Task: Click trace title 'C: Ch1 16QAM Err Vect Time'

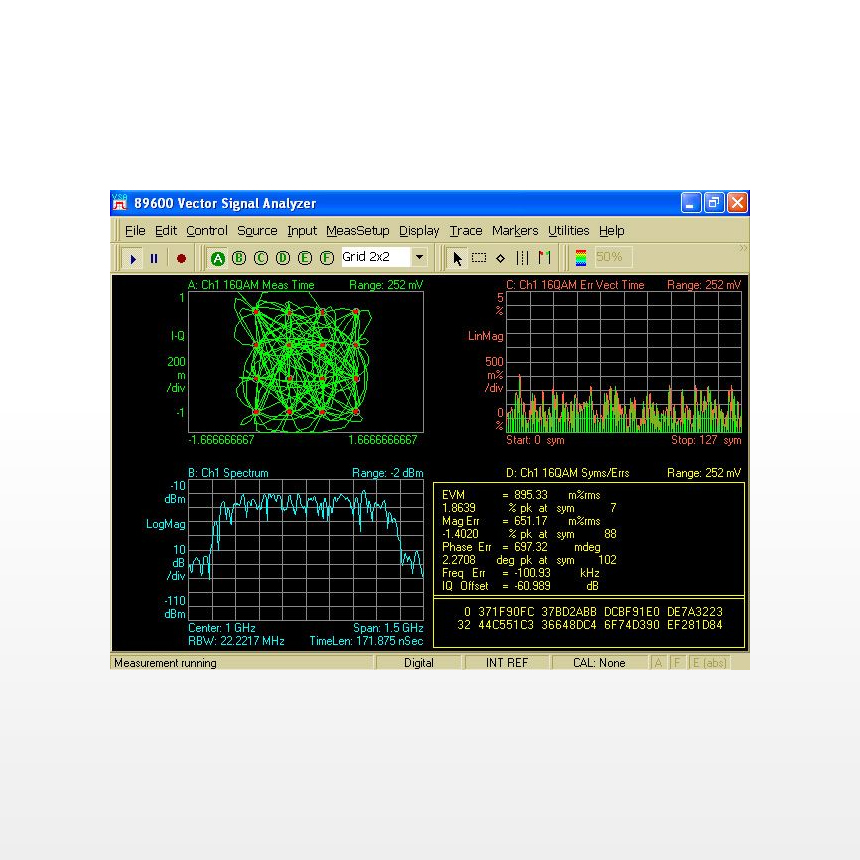Action: point(575,285)
